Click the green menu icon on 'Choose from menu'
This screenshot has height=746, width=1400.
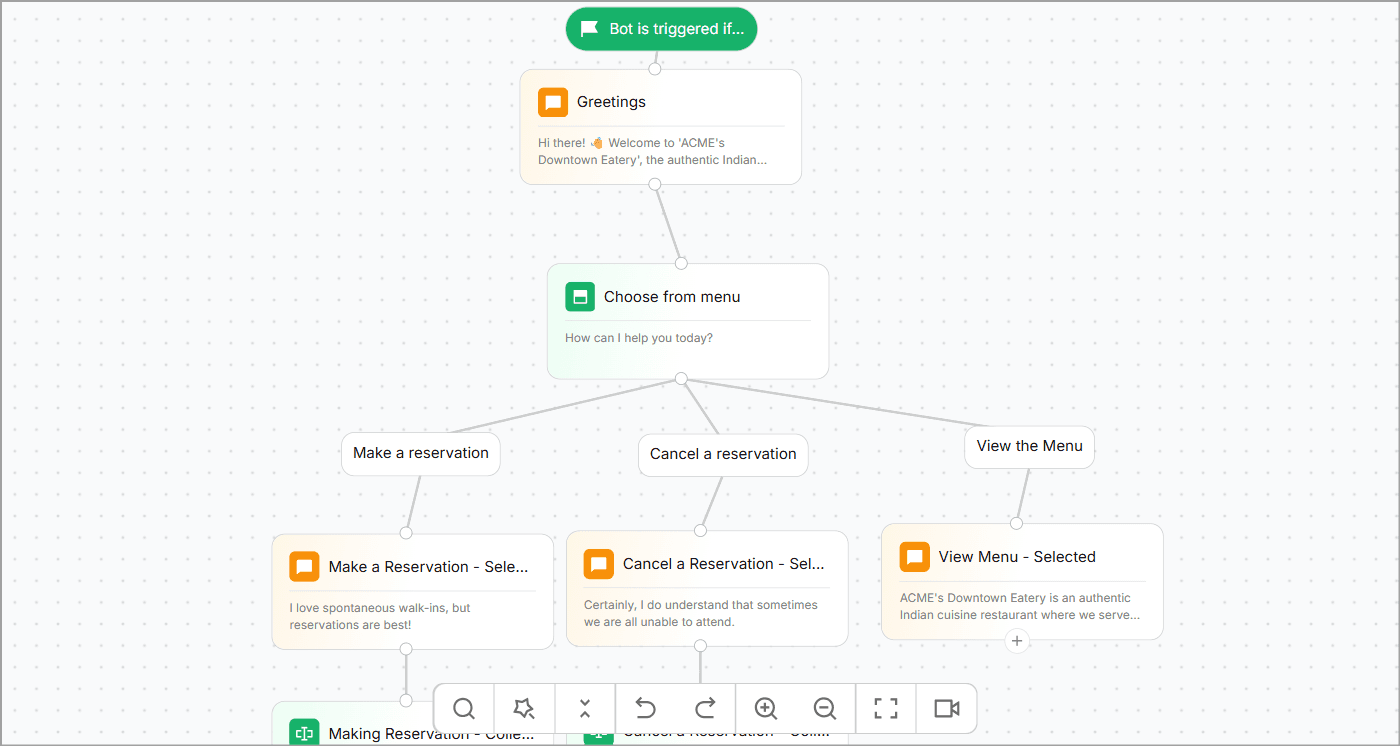(x=580, y=297)
